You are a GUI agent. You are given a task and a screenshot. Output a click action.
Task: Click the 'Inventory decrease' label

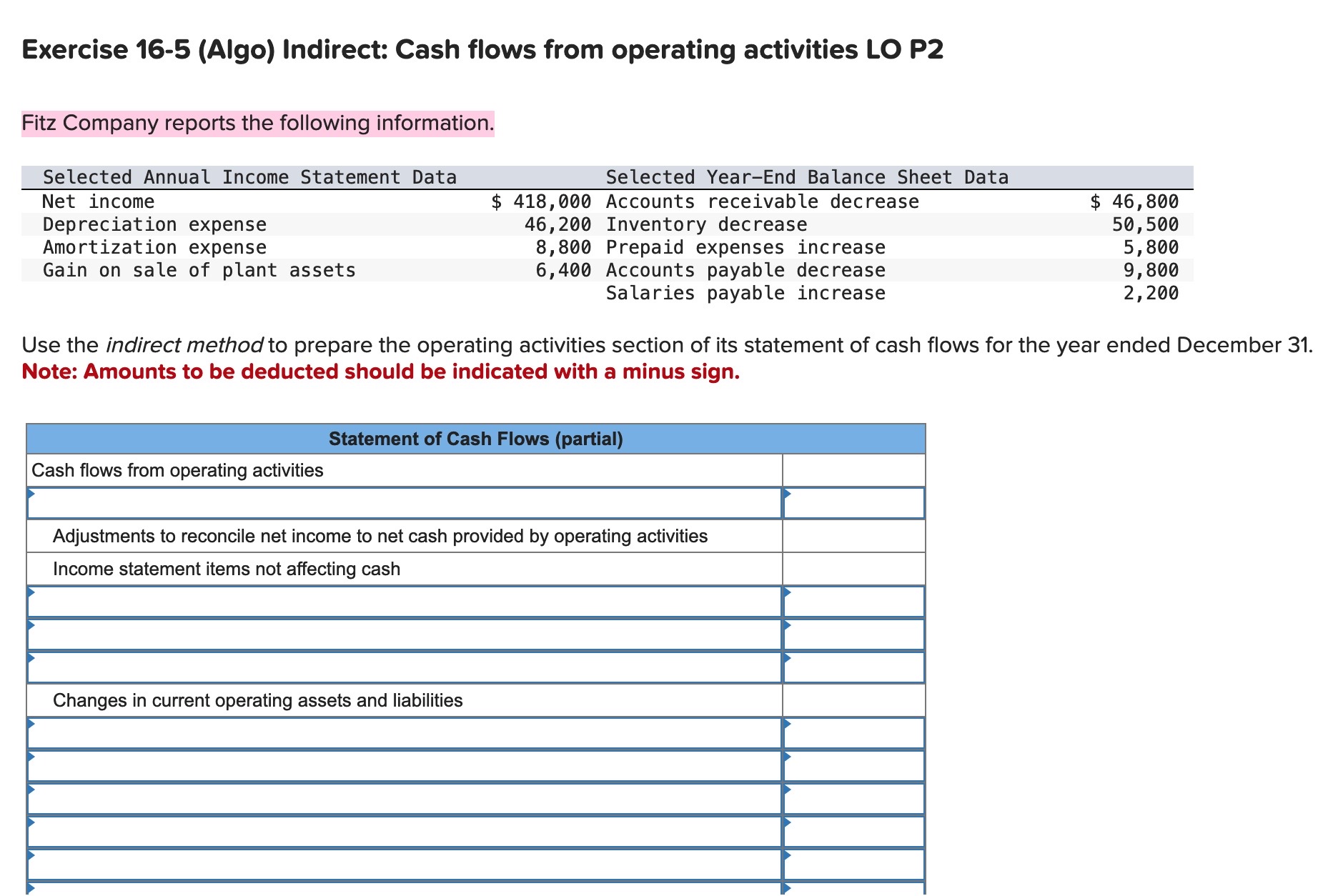tap(707, 224)
